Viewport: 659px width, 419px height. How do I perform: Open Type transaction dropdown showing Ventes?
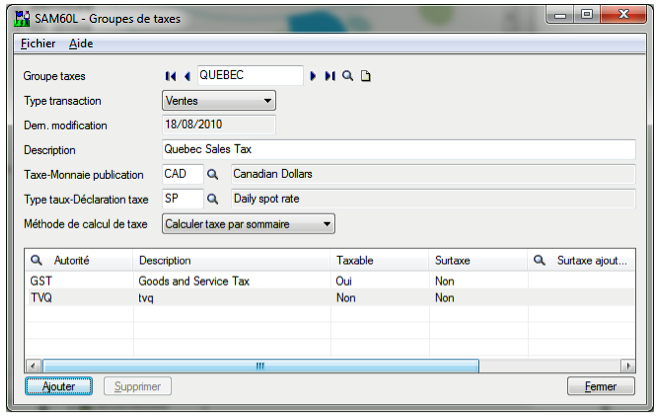(x=219, y=101)
